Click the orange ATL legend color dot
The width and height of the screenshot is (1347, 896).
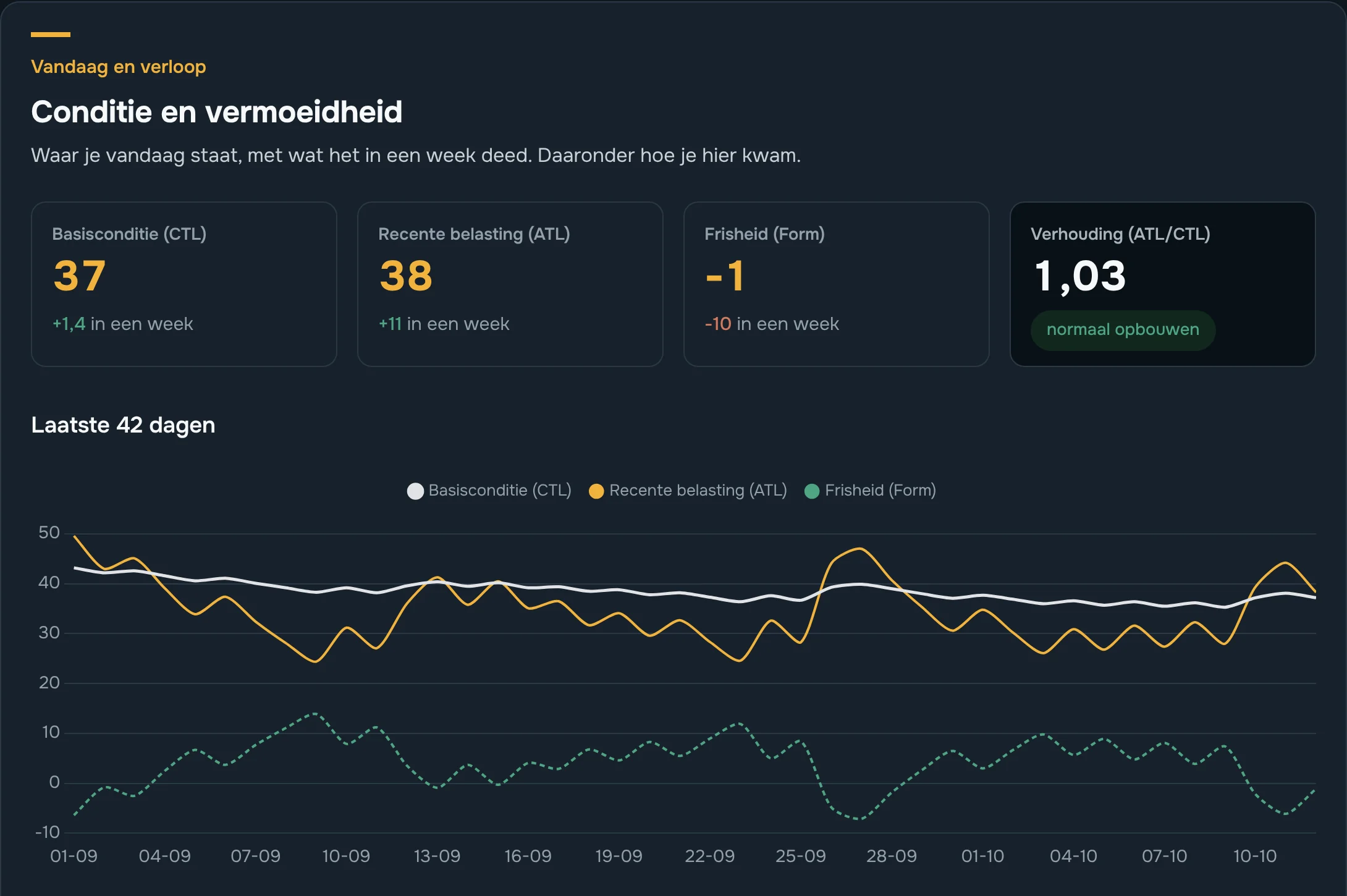[596, 491]
